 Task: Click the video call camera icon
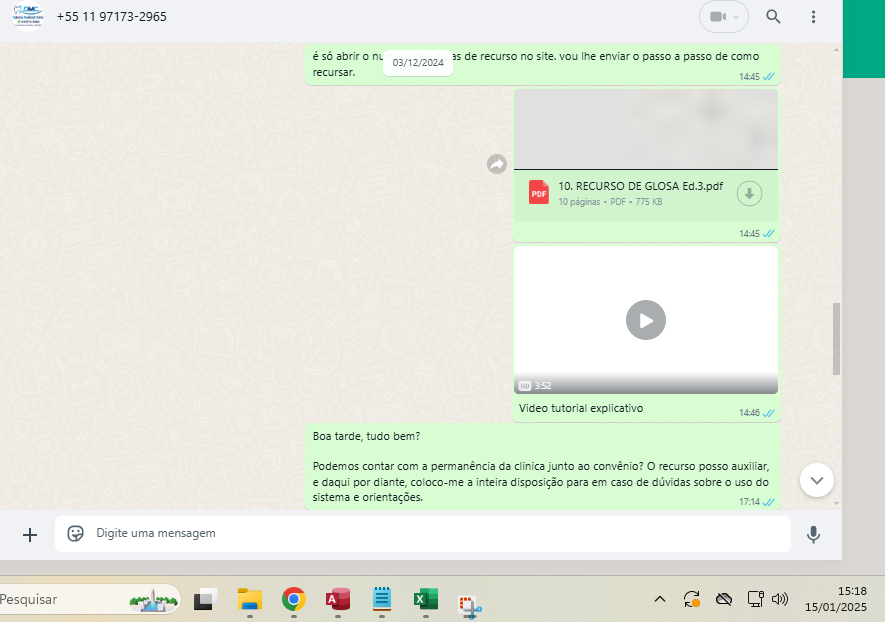(x=718, y=17)
